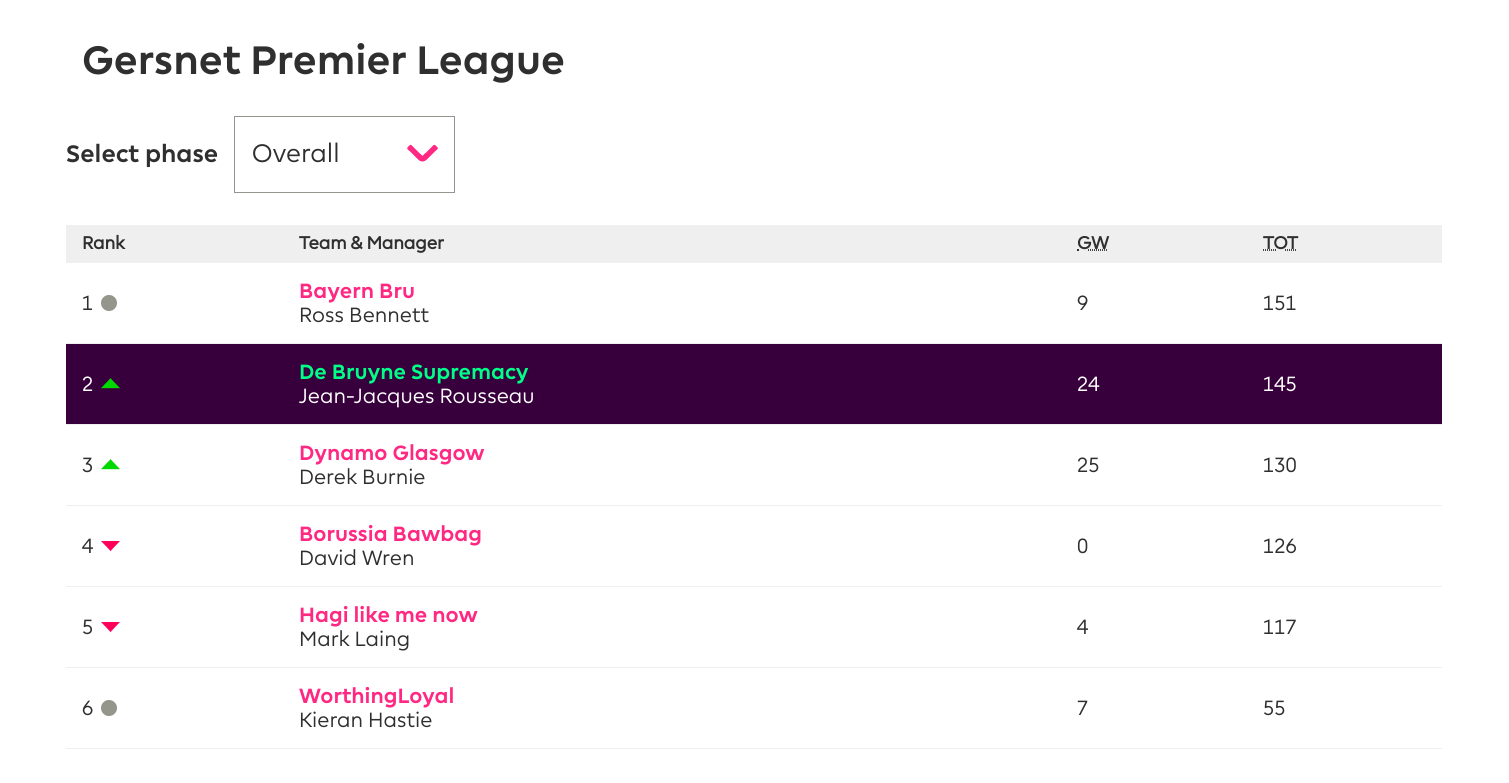Open the Borussia Bawbag team link
The width and height of the screenshot is (1509, 783).
pos(390,534)
